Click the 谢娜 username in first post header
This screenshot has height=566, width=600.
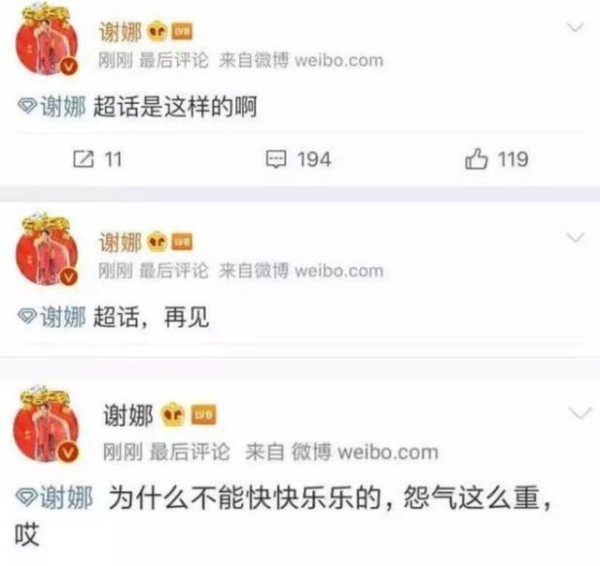tap(121, 32)
